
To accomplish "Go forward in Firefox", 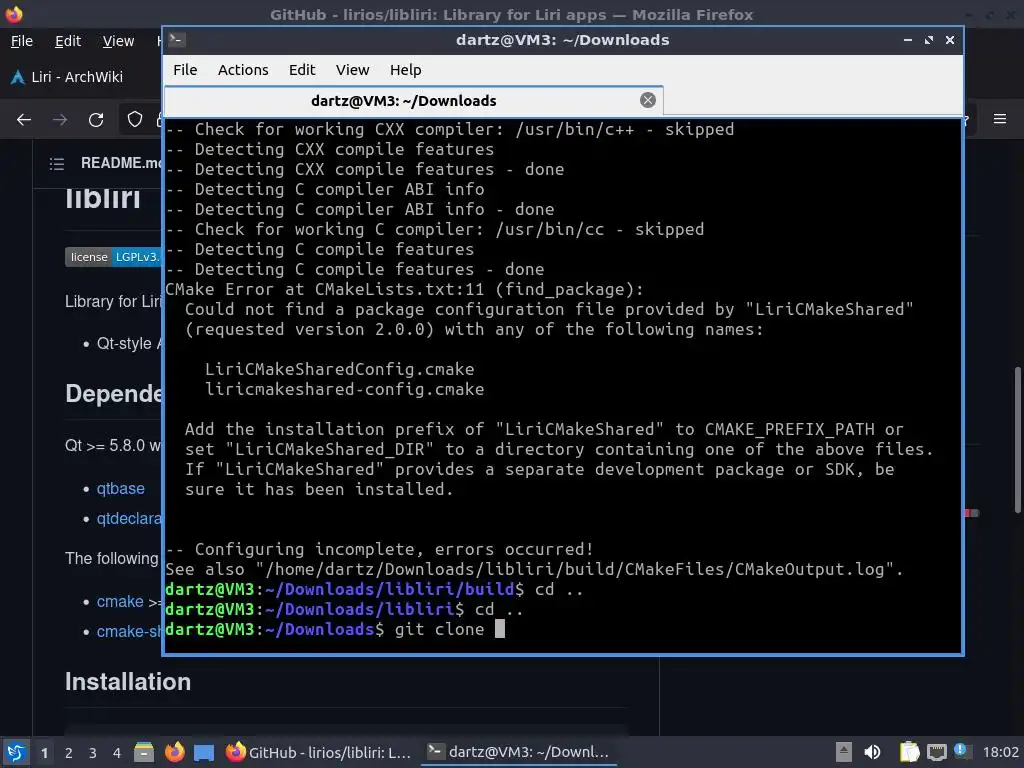I will (60, 120).
